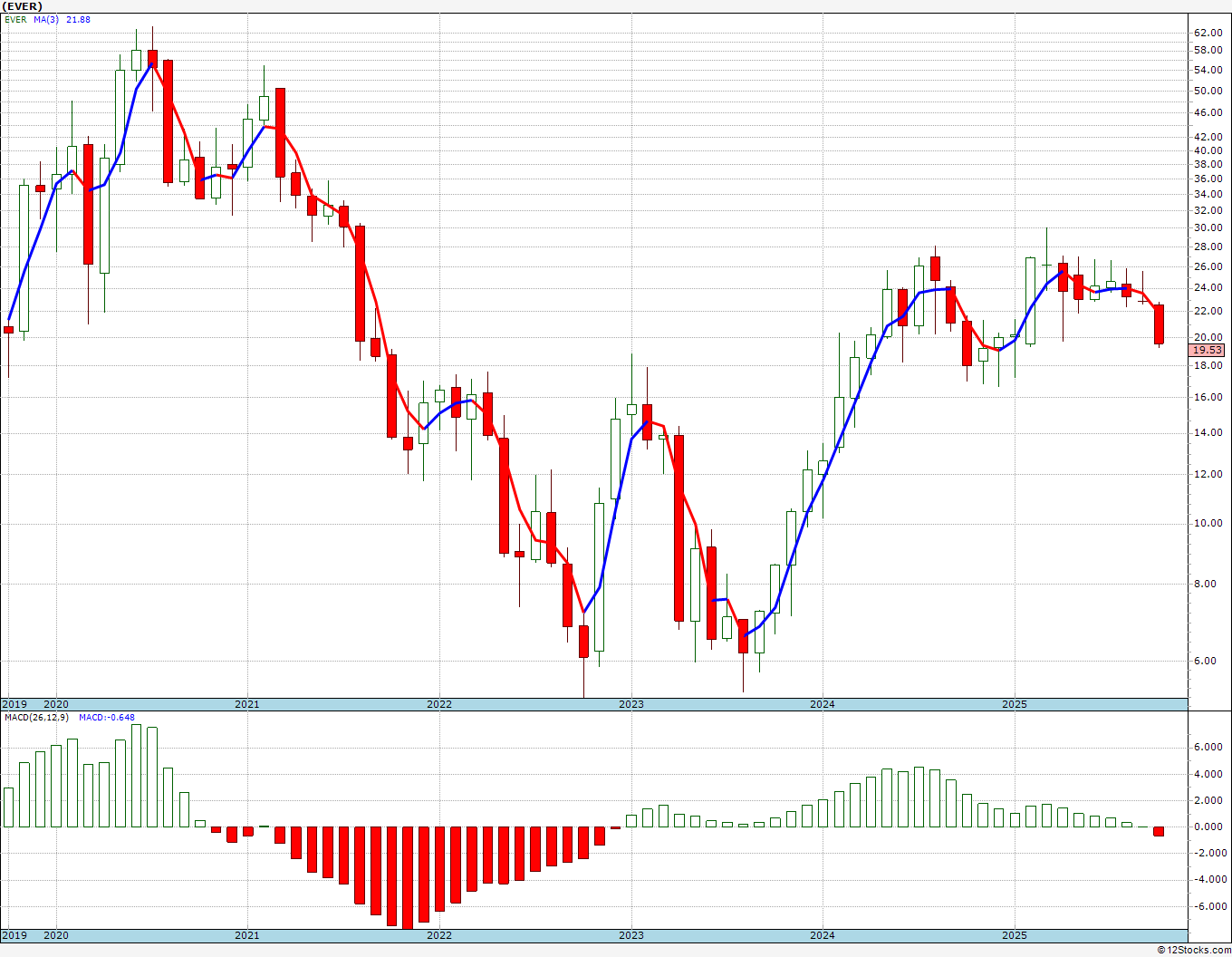Select 2024 on the price chart time axis
This screenshot has height=957, width=1232.
[x=823, y=704]
